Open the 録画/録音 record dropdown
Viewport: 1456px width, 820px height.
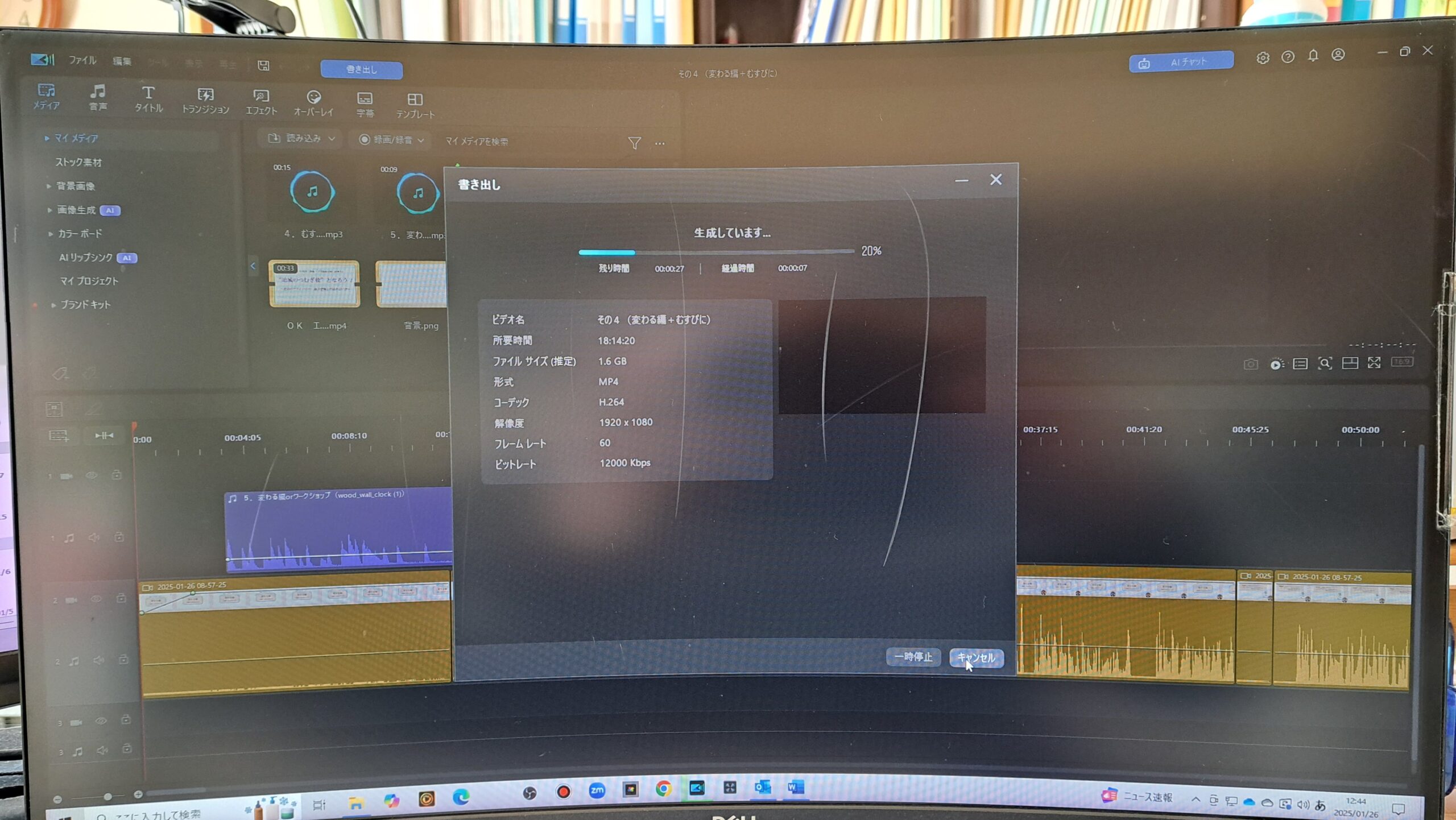point(391,140)
